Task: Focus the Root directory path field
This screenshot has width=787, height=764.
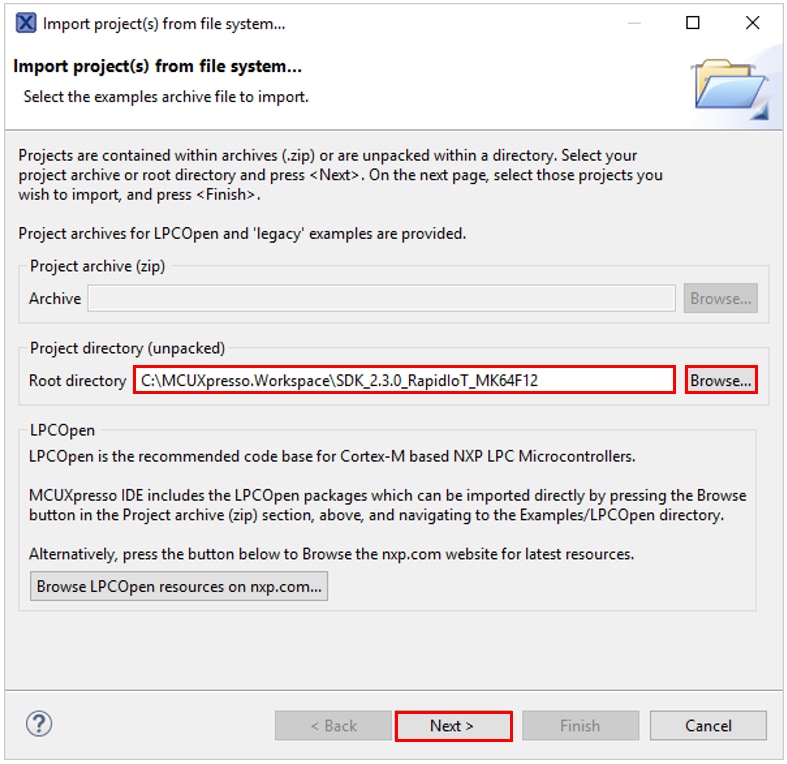Action: point(404,380)
